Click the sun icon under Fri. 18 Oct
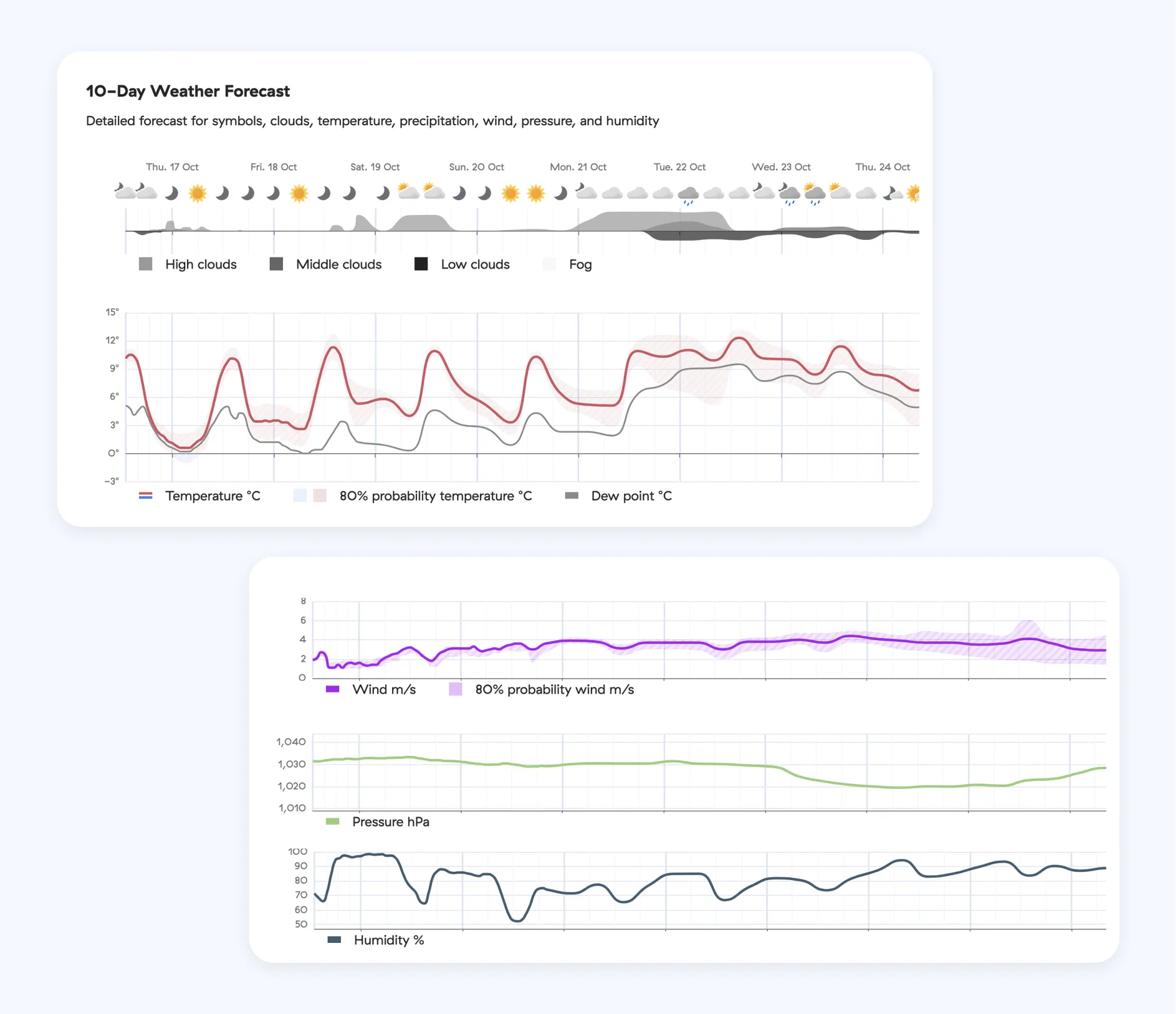Viewport: 1176px width, 1014px height. tap(299, 193)
